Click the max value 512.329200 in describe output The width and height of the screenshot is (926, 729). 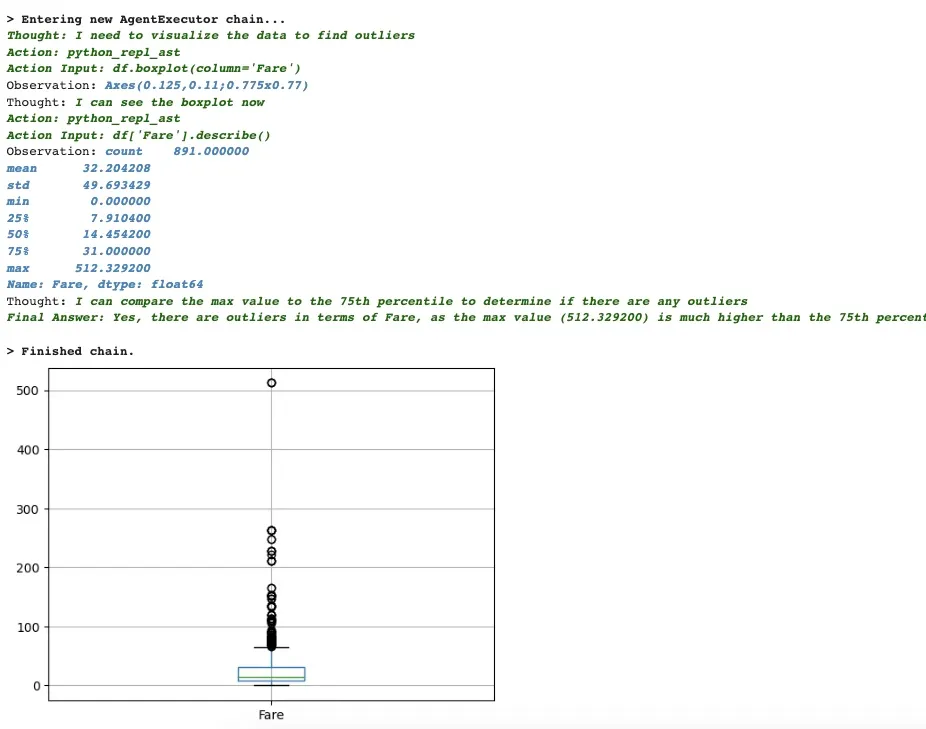coord(113,268)
